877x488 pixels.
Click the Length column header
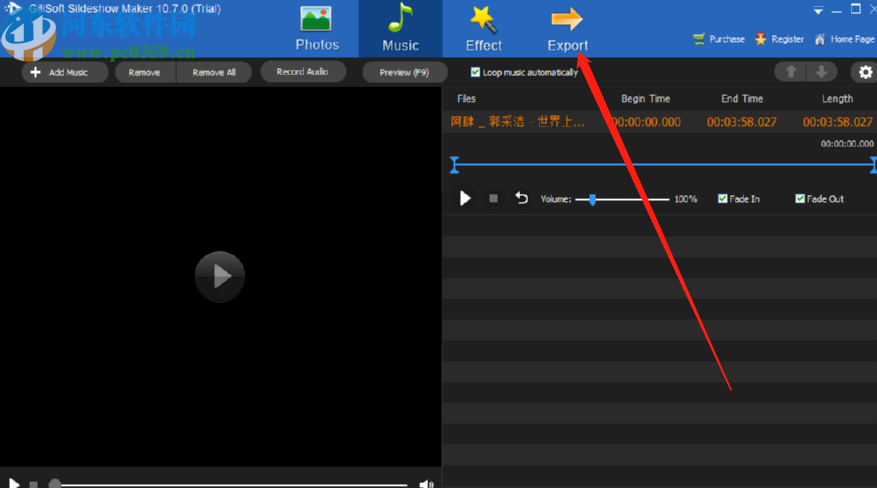(x=837, y=99)
